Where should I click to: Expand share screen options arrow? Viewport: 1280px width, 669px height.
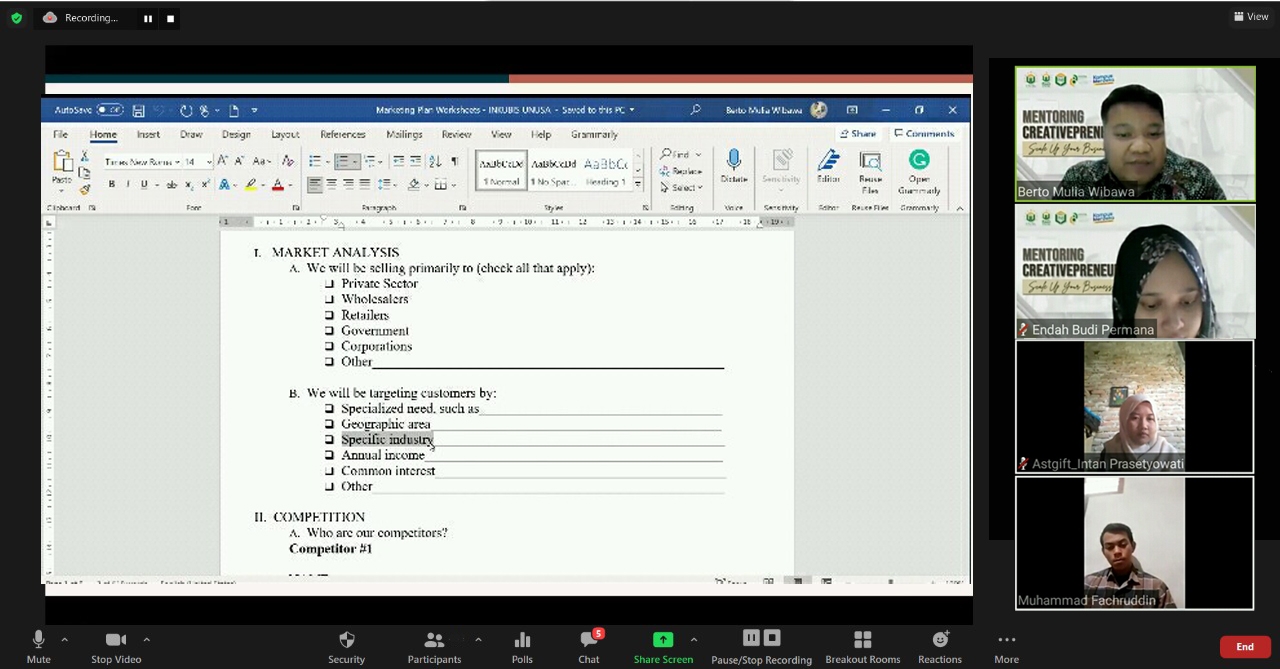694,639
